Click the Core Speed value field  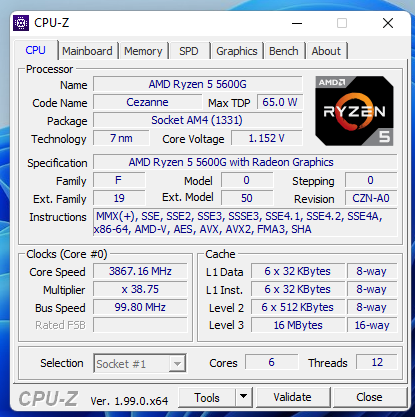tap(140, 271)
